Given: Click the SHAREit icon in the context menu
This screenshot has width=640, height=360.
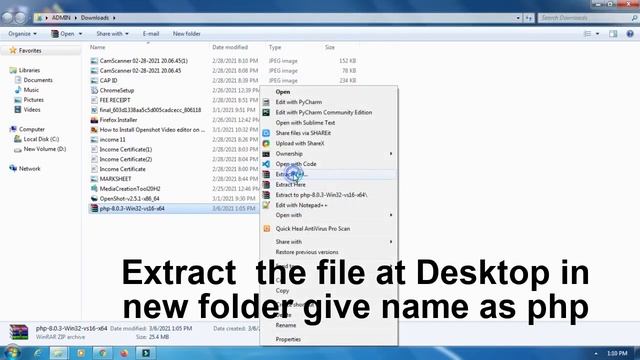Looking at the screenshot, I should (x=266, y=133).
